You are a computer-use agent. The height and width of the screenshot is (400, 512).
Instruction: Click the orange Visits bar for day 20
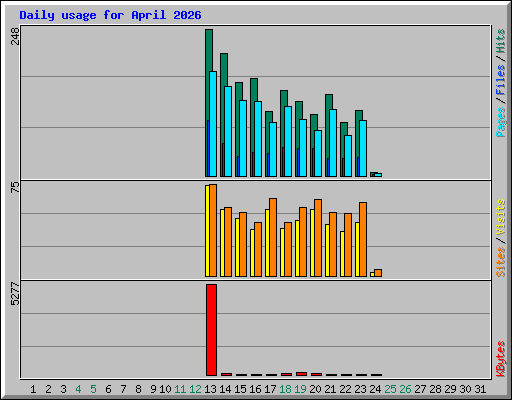(x=318, y=238)
